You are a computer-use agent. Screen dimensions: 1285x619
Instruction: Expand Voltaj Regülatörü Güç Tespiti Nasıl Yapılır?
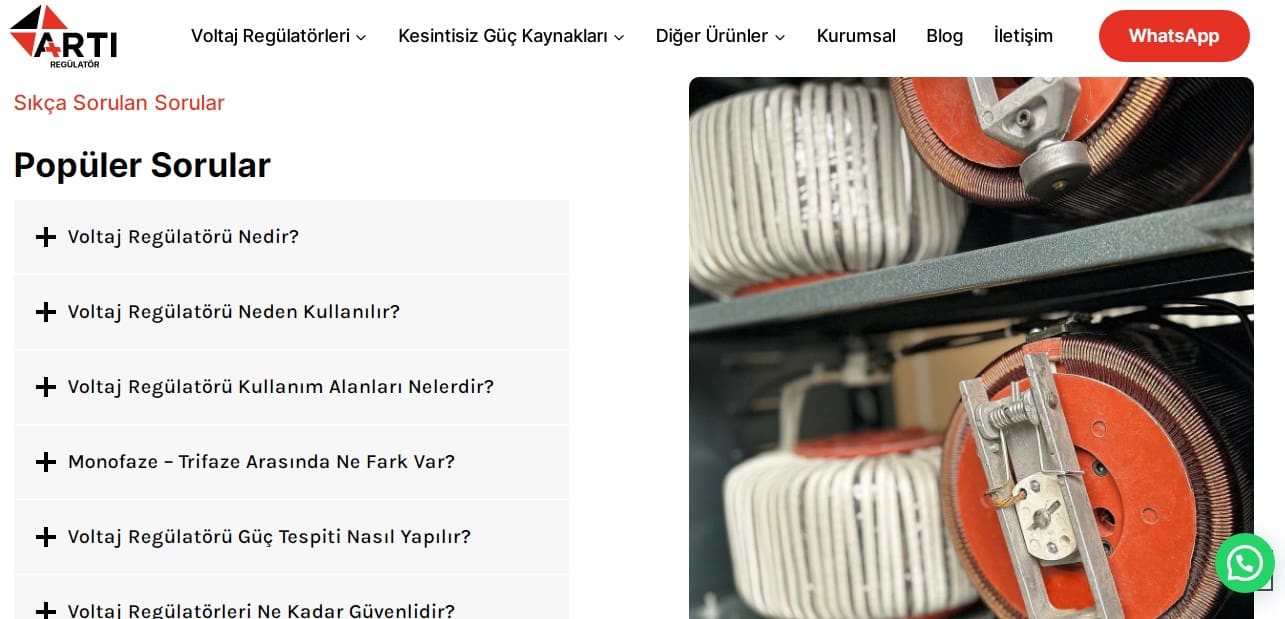coord(291,537)
